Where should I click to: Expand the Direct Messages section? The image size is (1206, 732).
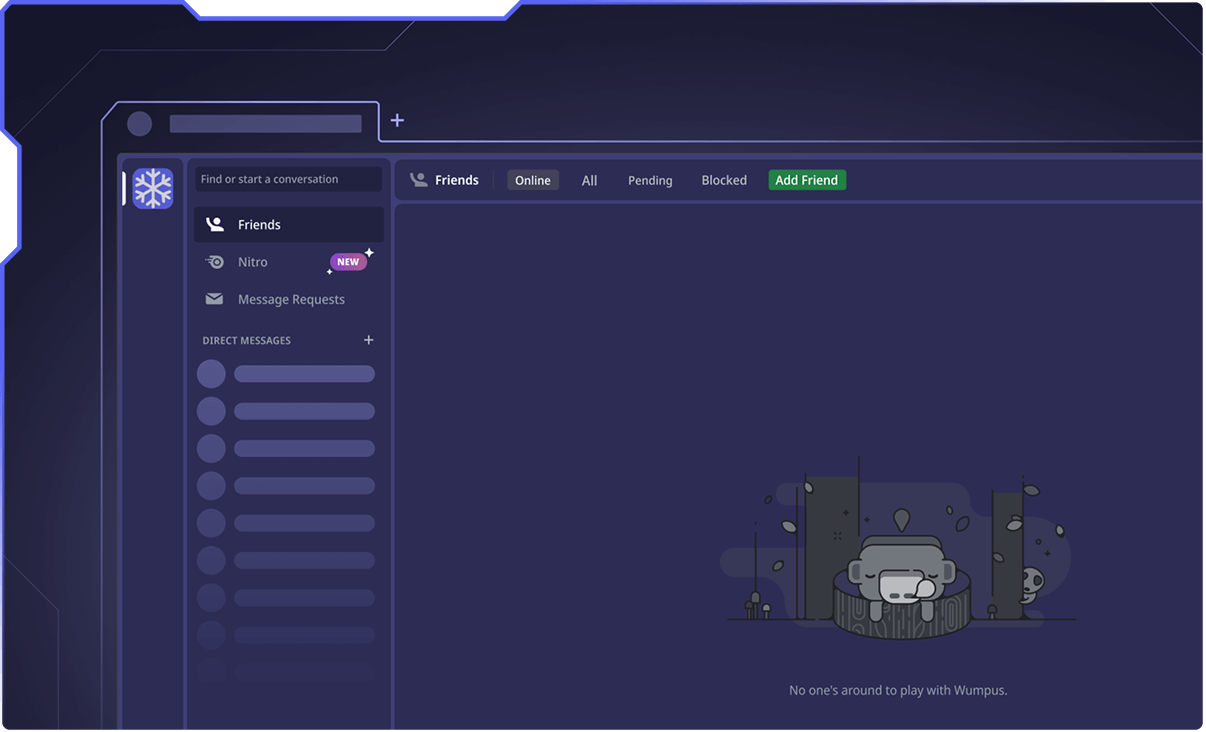246,340
